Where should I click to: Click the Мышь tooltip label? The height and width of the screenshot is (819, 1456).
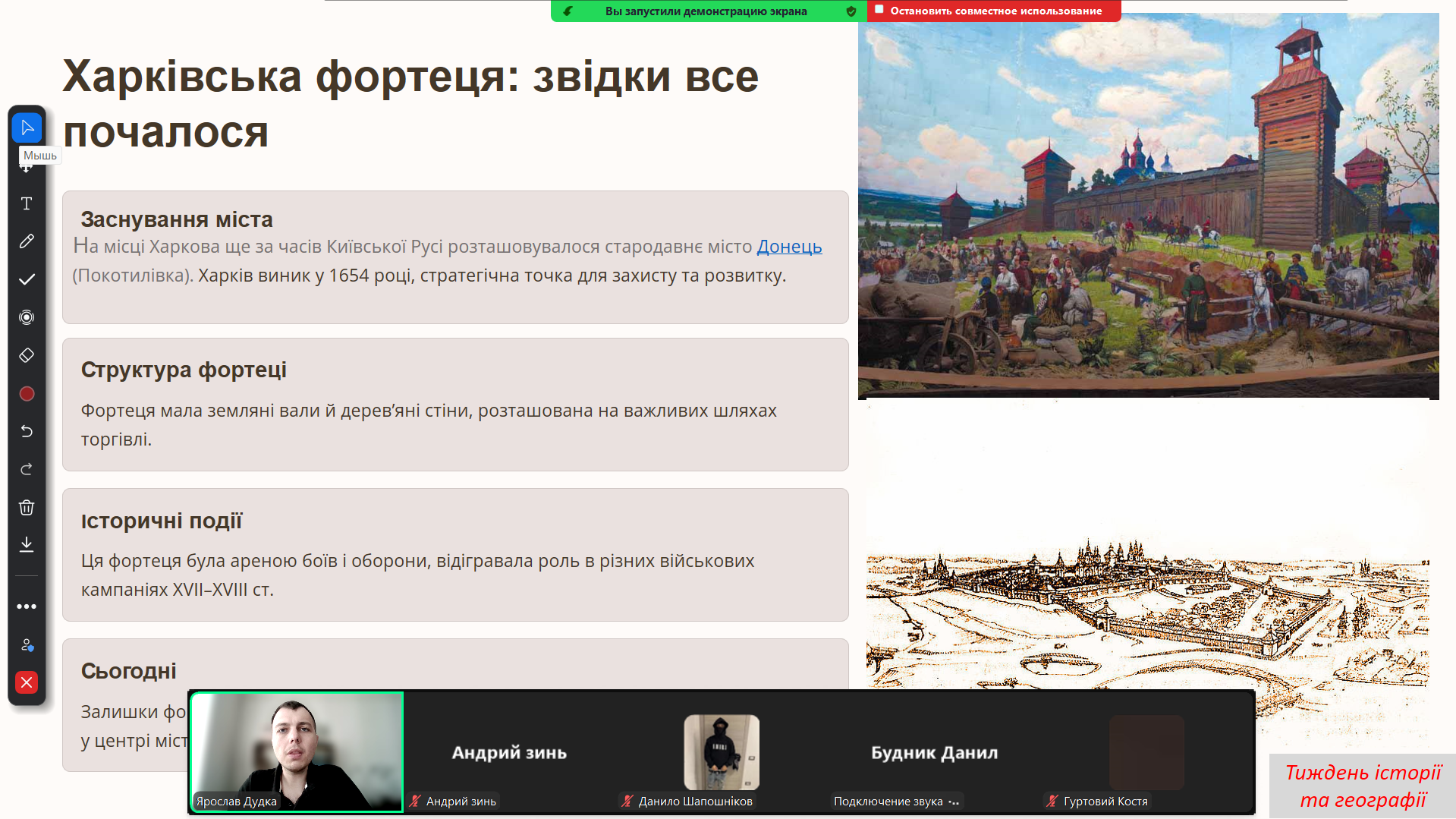tap(40, 156)
